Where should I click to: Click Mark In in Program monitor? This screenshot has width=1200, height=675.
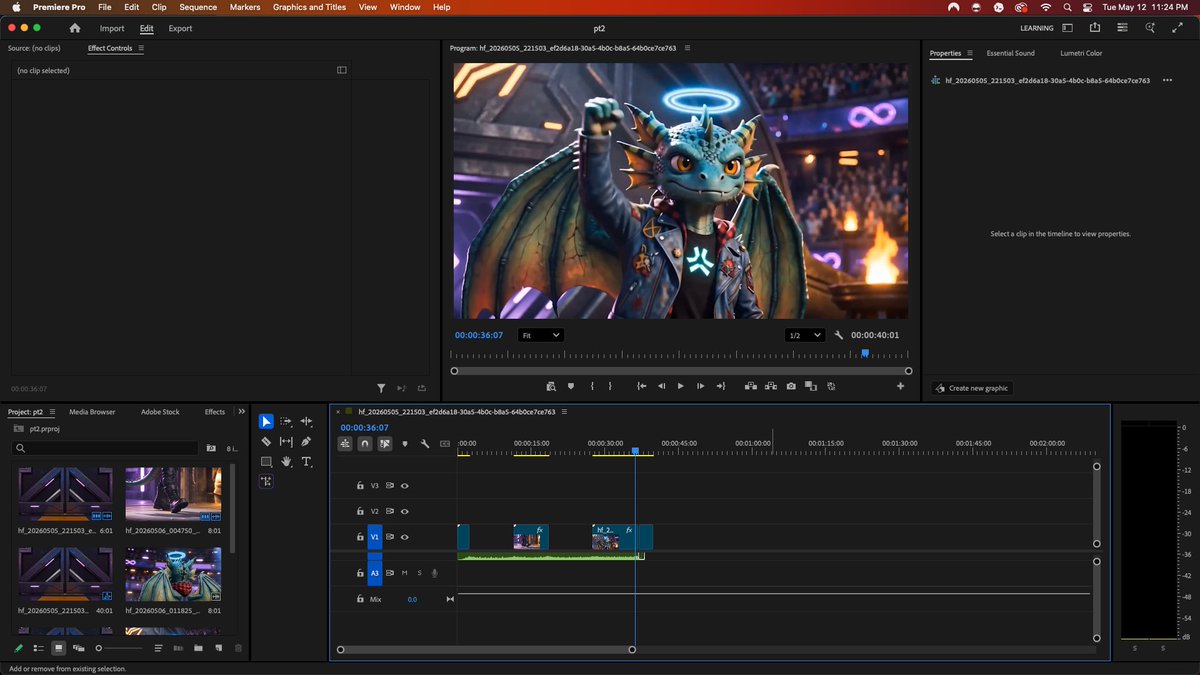point(592,386)
